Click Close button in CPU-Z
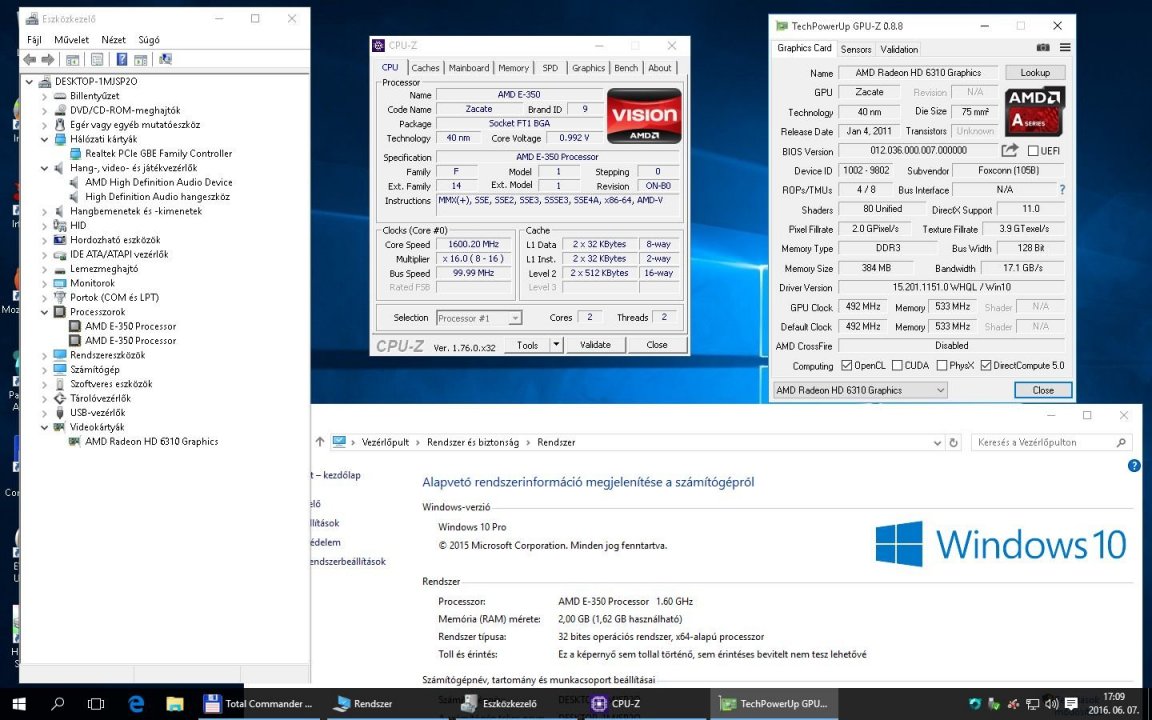 tap(657, 345)
